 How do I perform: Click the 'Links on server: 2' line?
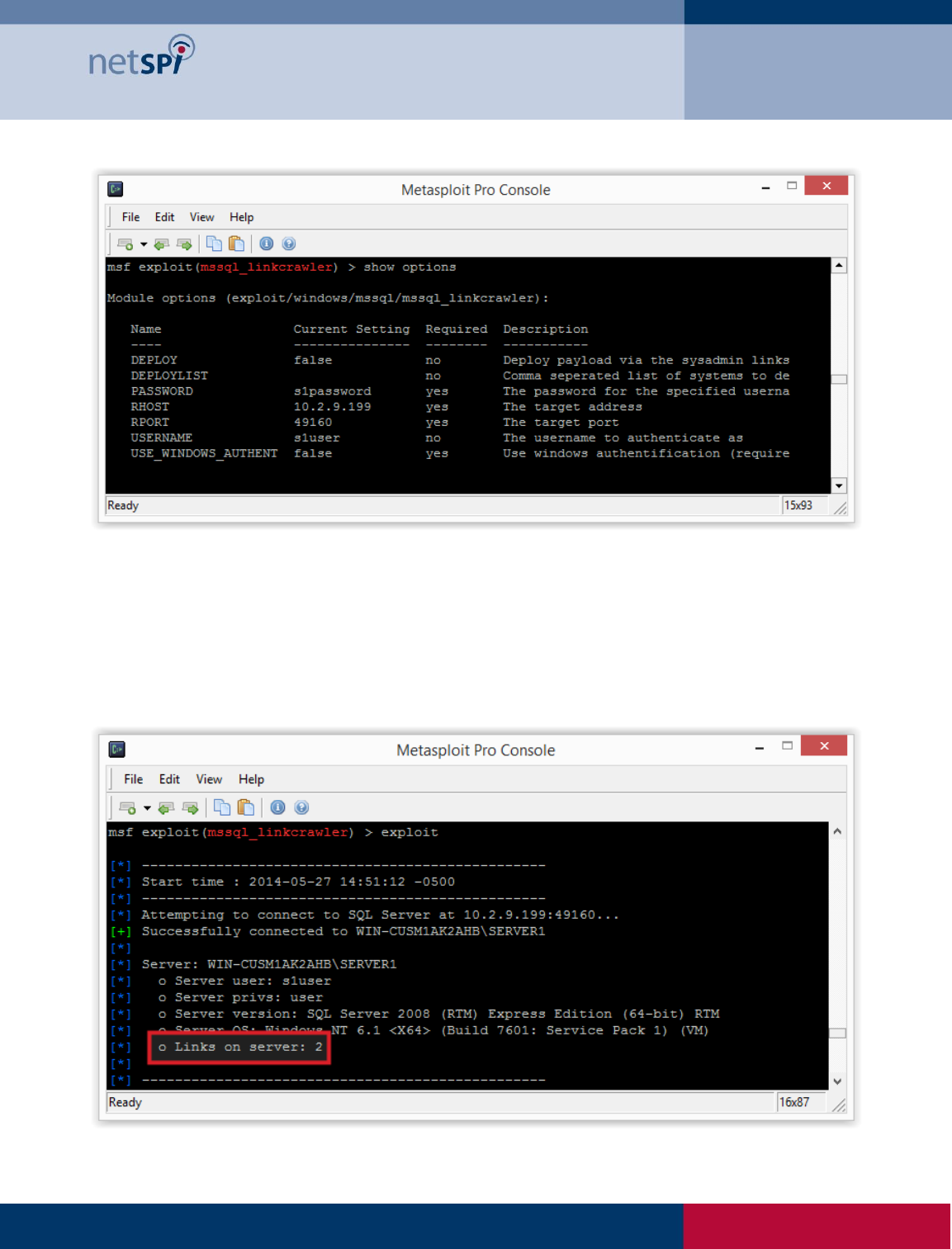pyautogui.click(x=240, y=1047)
